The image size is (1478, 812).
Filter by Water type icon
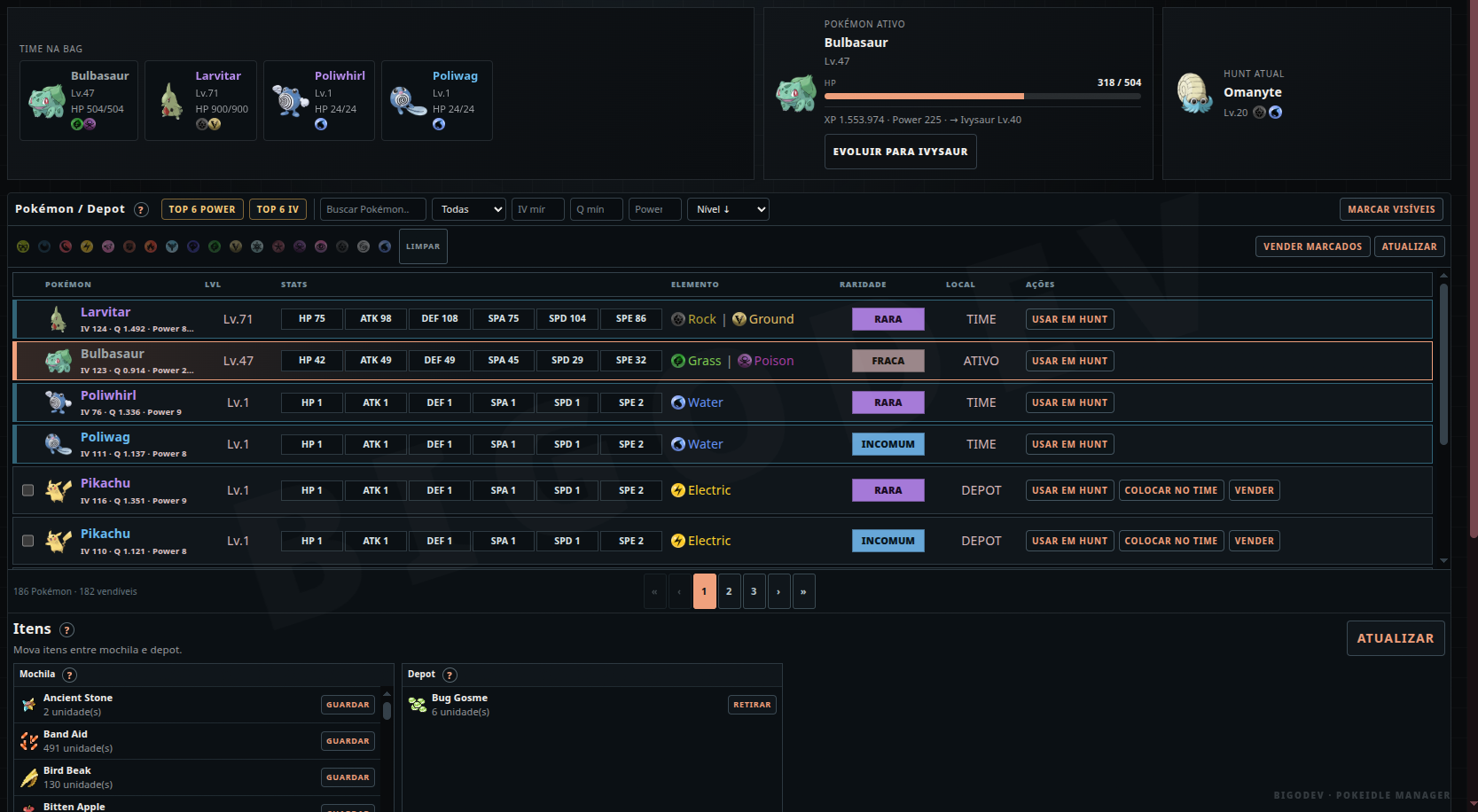tap(385, 246)
